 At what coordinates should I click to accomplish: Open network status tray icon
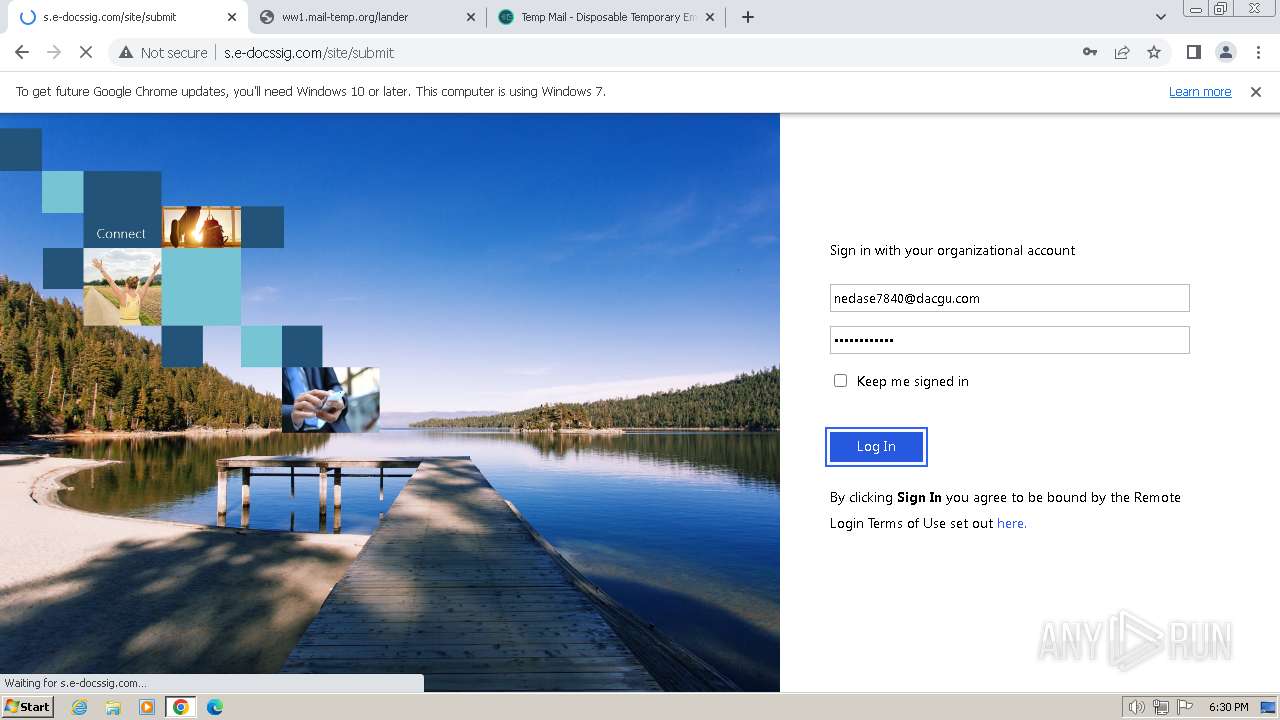coord(1161,707)
